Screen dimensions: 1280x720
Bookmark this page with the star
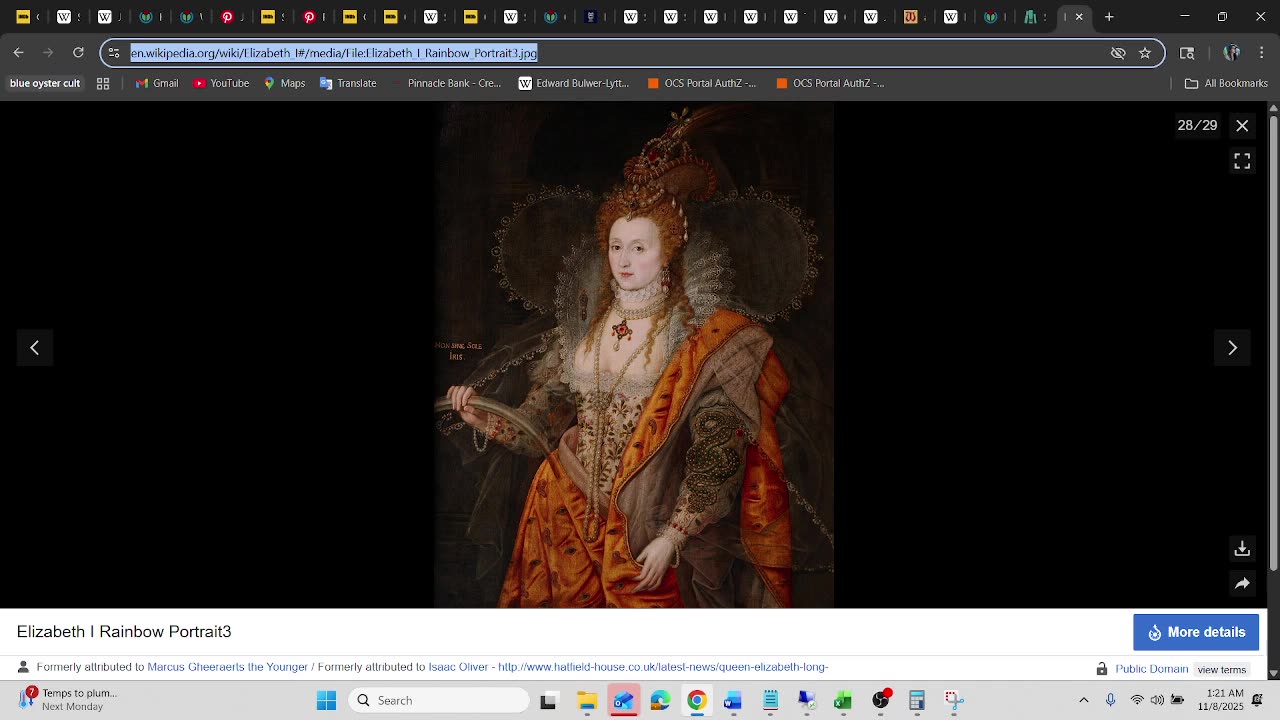click(x=1145, y=53)
